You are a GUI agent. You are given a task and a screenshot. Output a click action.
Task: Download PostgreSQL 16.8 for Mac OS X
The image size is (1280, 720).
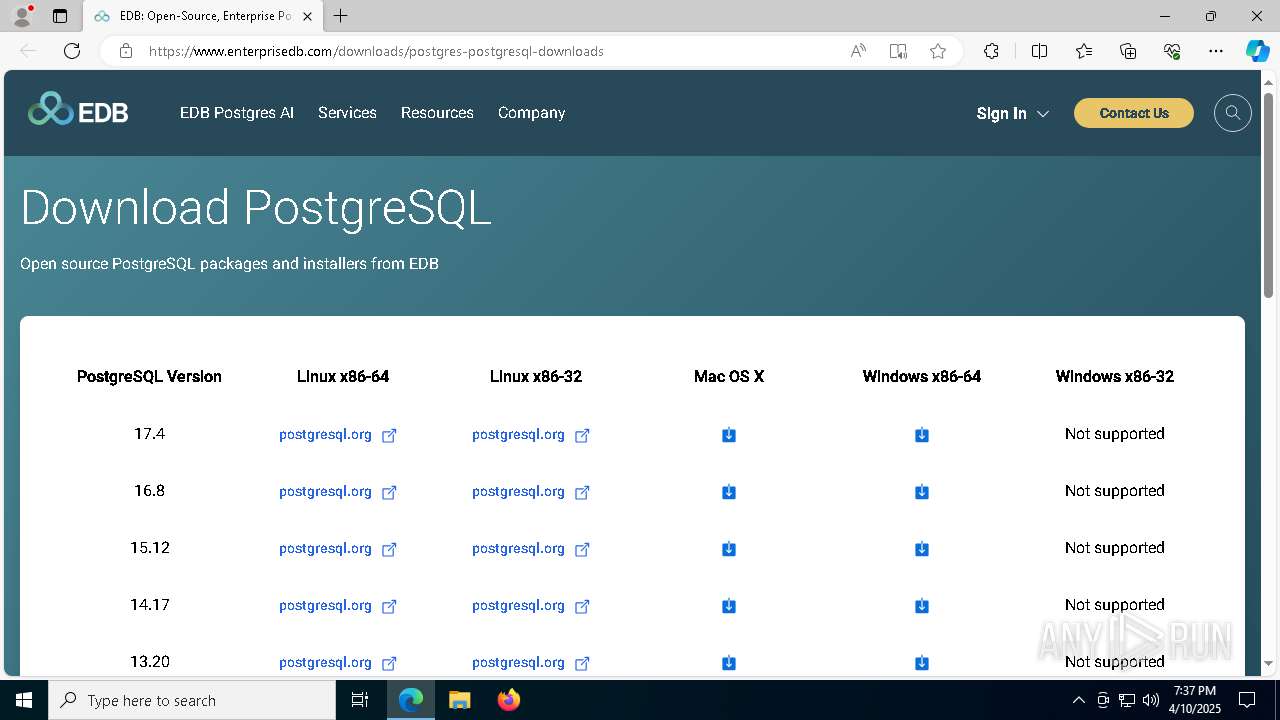729,492
